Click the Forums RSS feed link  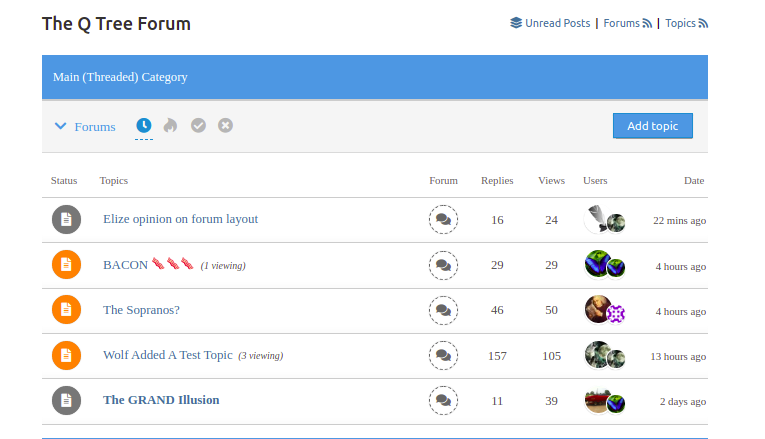(x=627, y=23)
